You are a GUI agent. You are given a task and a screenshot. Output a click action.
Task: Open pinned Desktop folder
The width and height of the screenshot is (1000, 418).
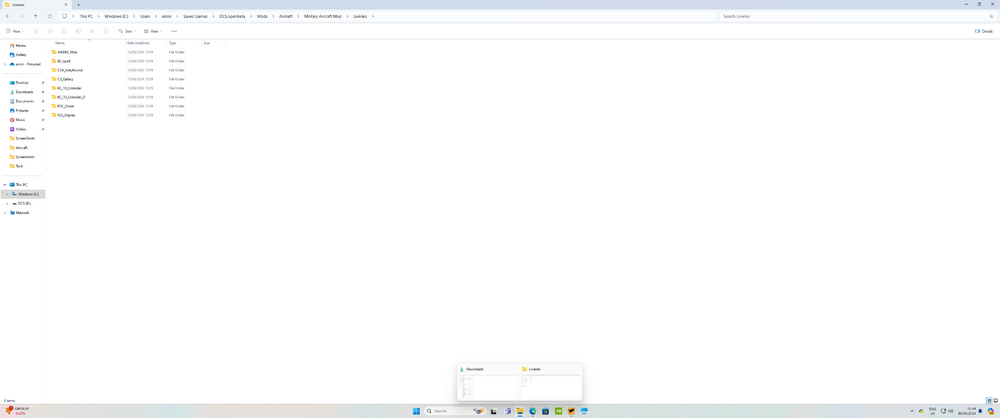click(x=19, y=82)
